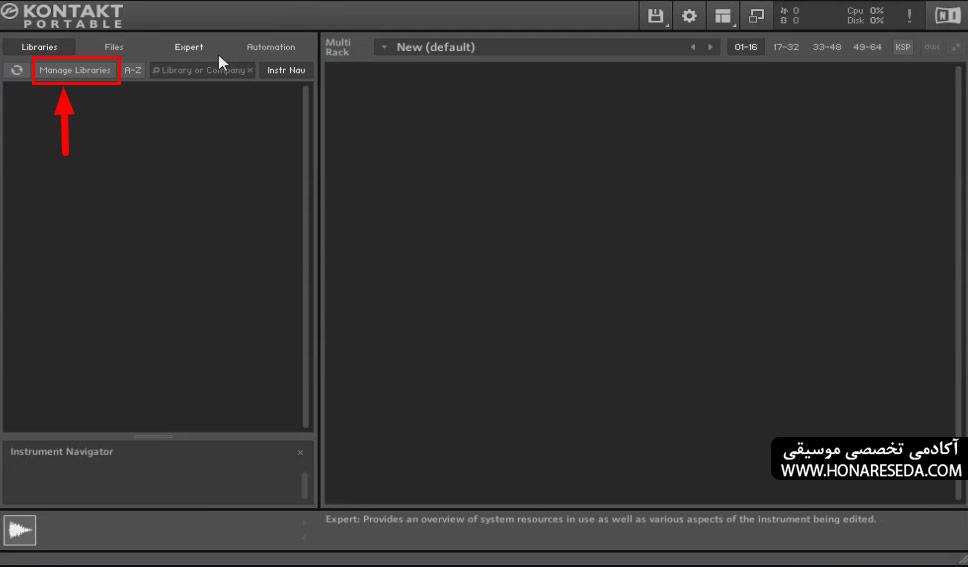Click the libraries list vertical scrollbar
This screenshot has height=567, width=968.
[306, 256]
